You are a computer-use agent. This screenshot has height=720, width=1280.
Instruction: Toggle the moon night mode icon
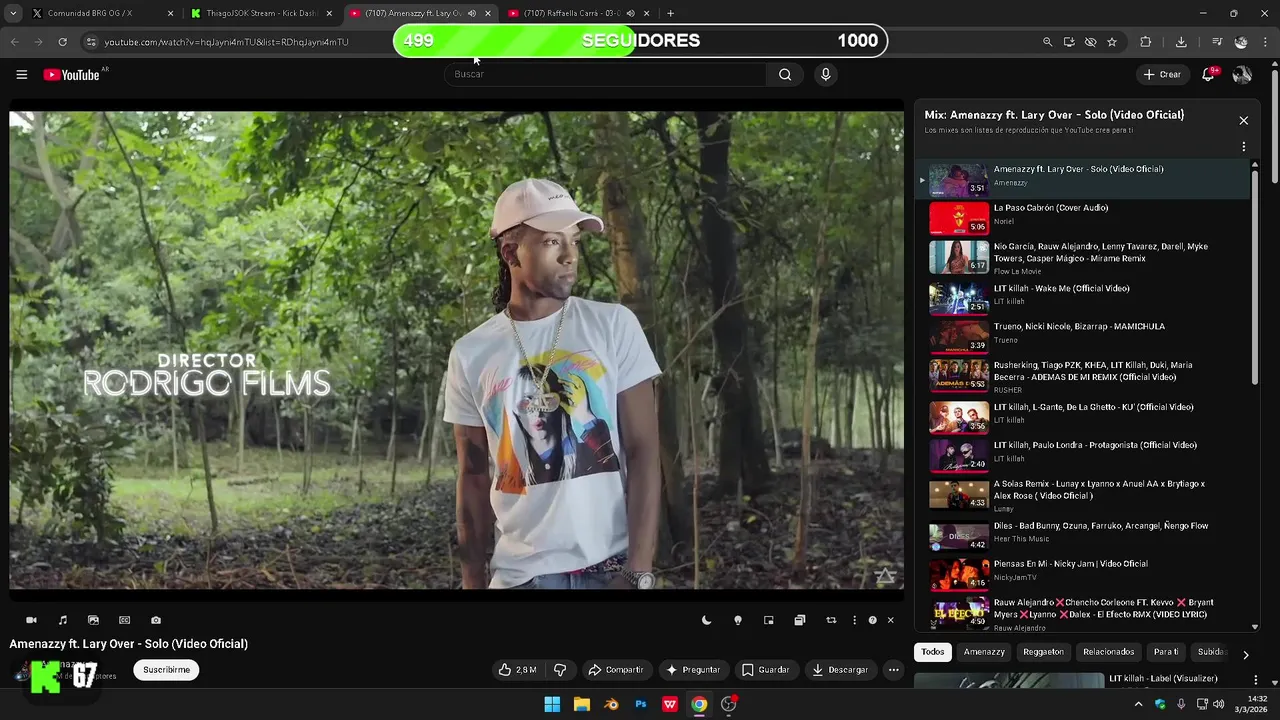tap(706, 620)
